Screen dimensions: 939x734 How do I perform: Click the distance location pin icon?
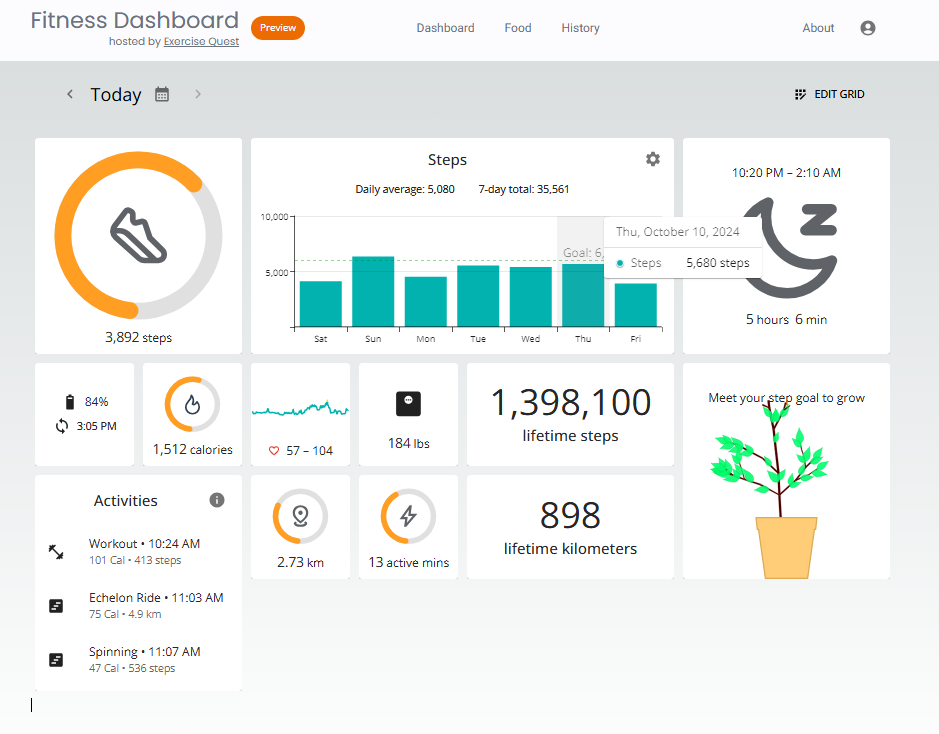300,517
